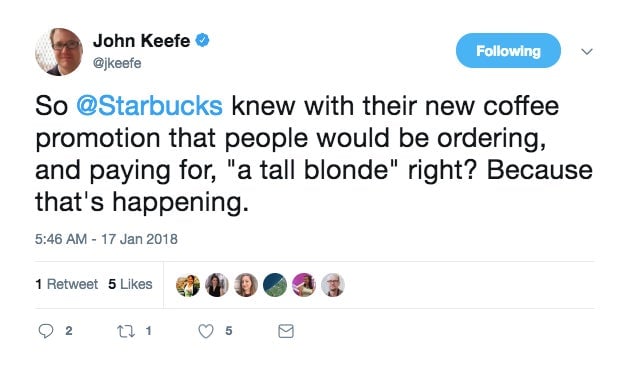This screenshot has height=367, width=629.
Task: View the 5 Likes list
Action: [x=130, y=284]
